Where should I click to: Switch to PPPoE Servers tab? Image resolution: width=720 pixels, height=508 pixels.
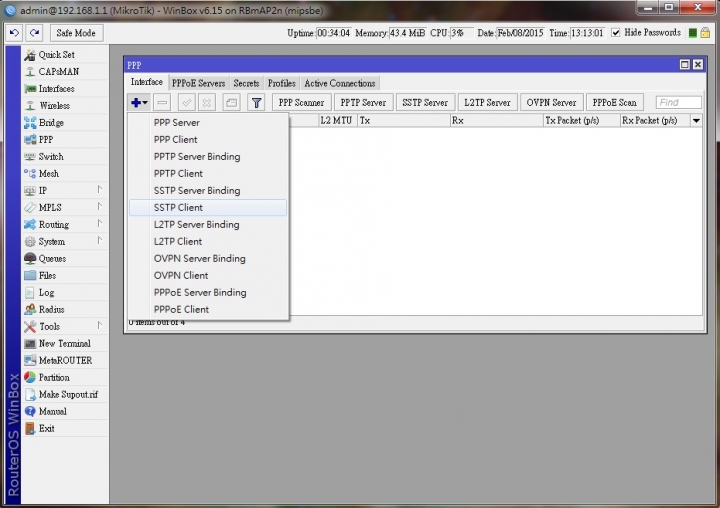point(198,84)
